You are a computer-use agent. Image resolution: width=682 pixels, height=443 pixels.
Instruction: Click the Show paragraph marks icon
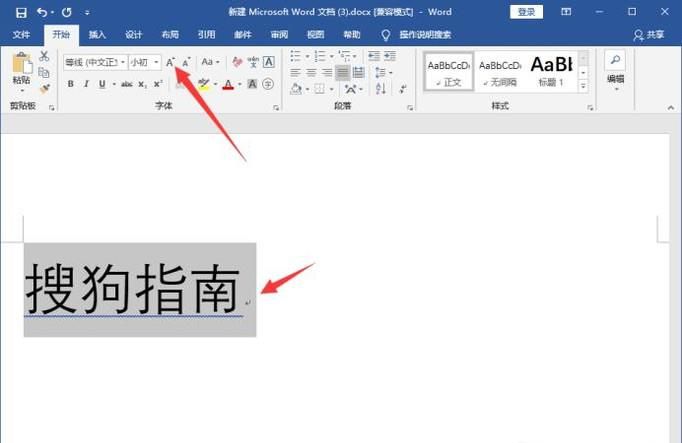coord(403,89)
